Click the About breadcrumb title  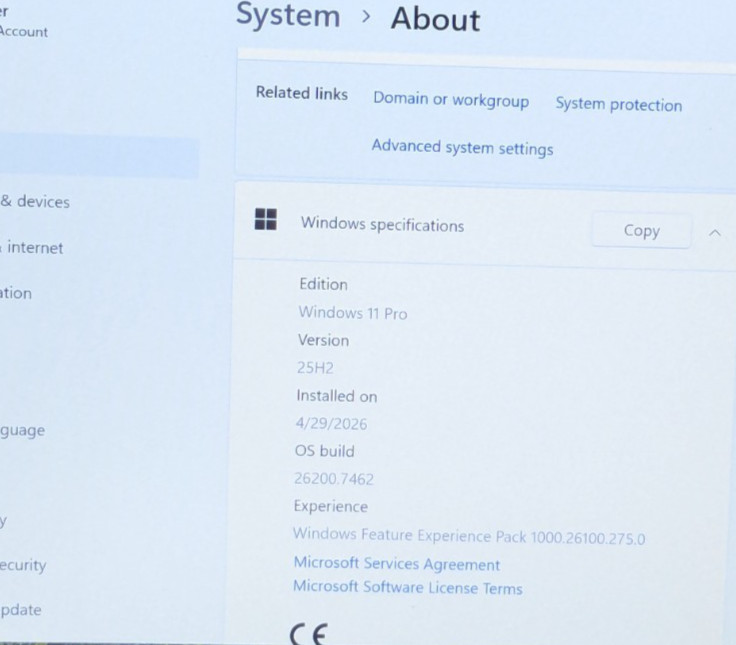[435, 20]
